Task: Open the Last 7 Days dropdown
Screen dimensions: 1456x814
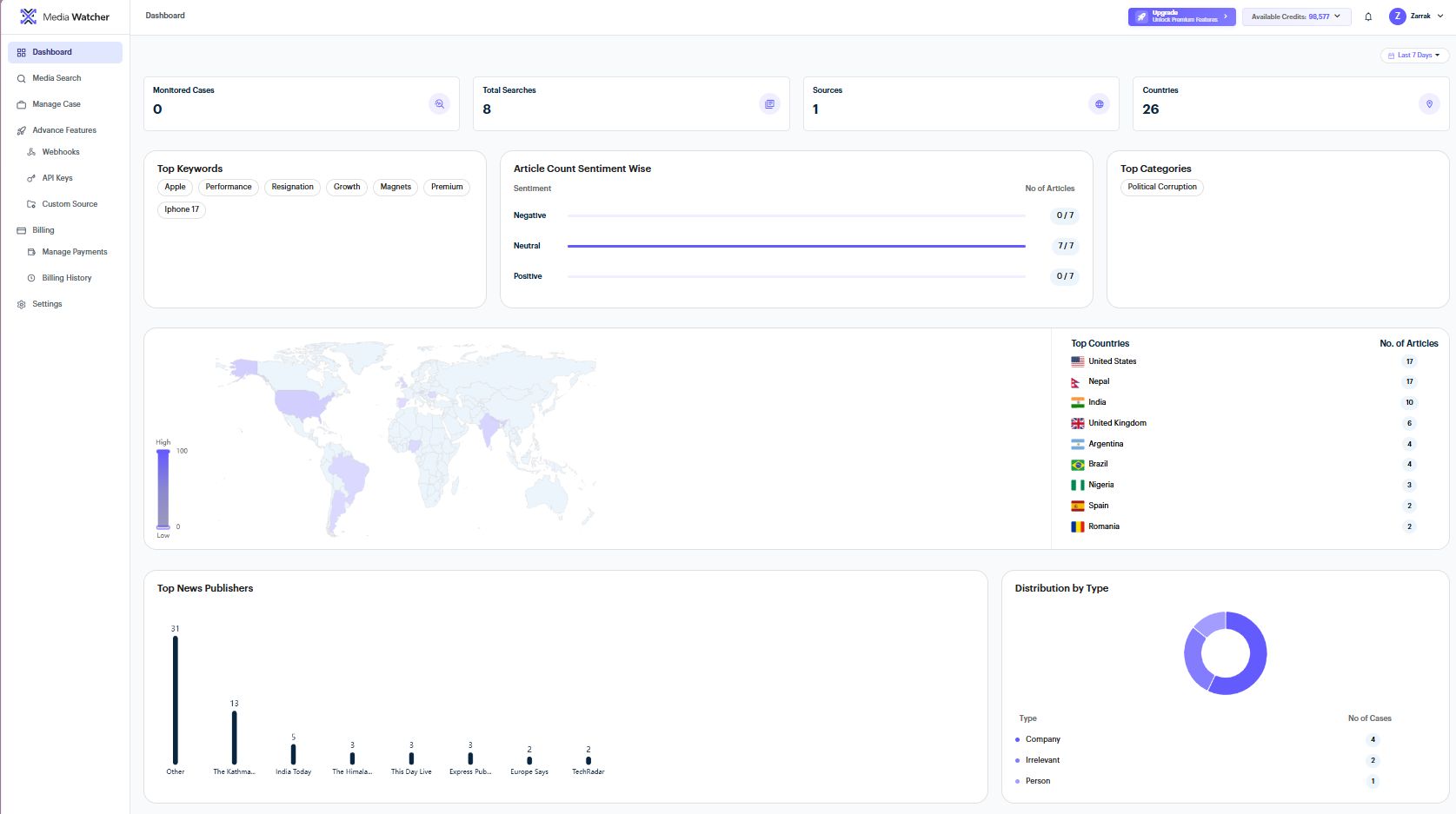Action: tap(1413, 55)
